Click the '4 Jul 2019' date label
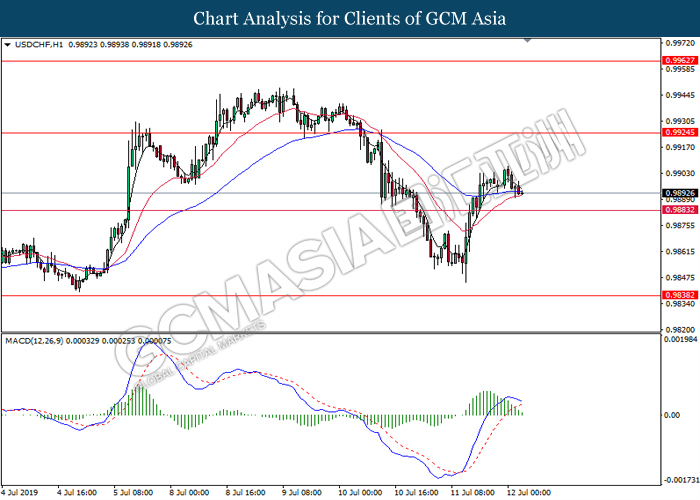This screenshot has width=700, height=500. [x=21, y=492]
